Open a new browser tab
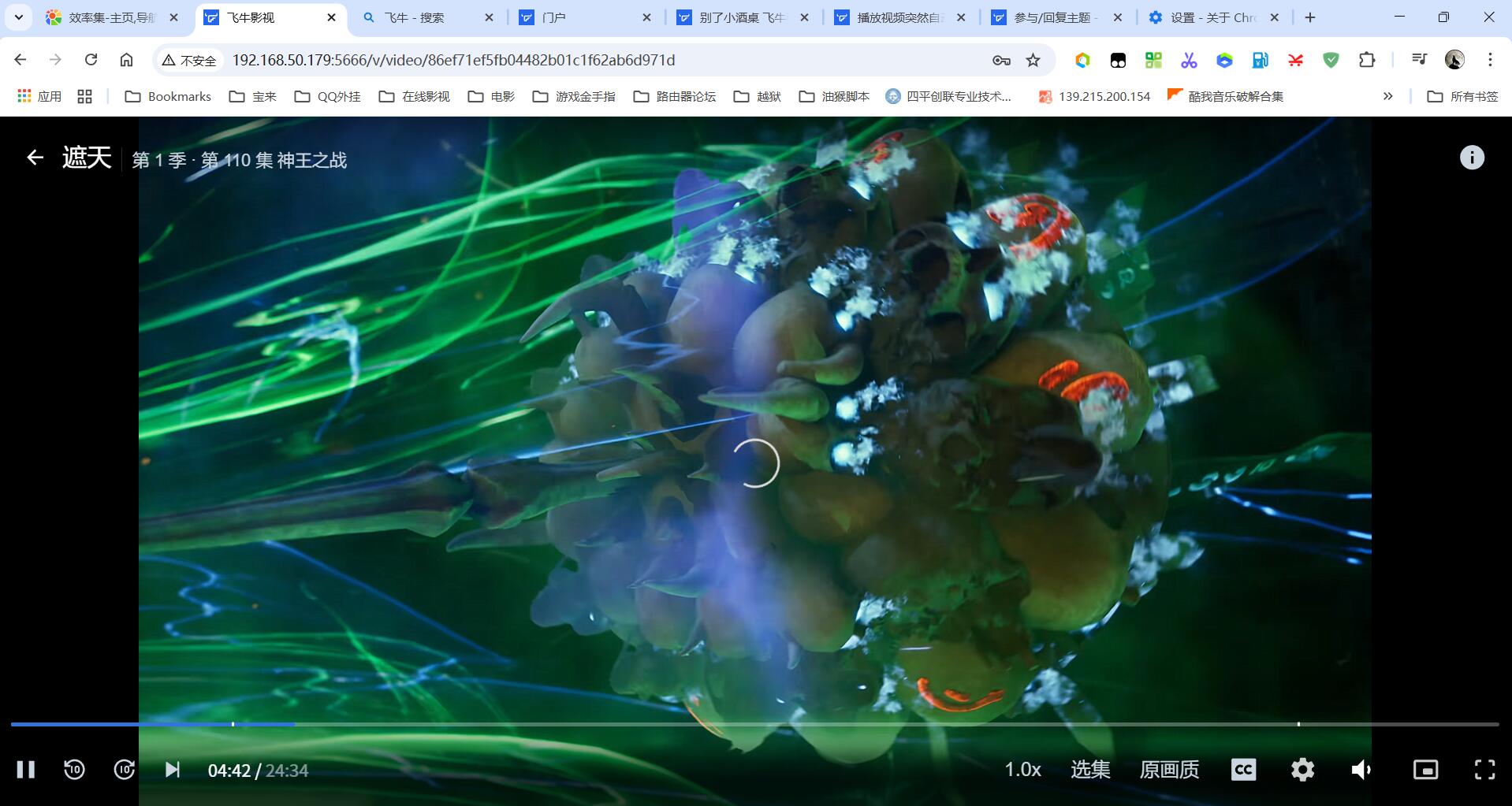The height and width of the screenshot is (806, 1512). click(1310, 17)
